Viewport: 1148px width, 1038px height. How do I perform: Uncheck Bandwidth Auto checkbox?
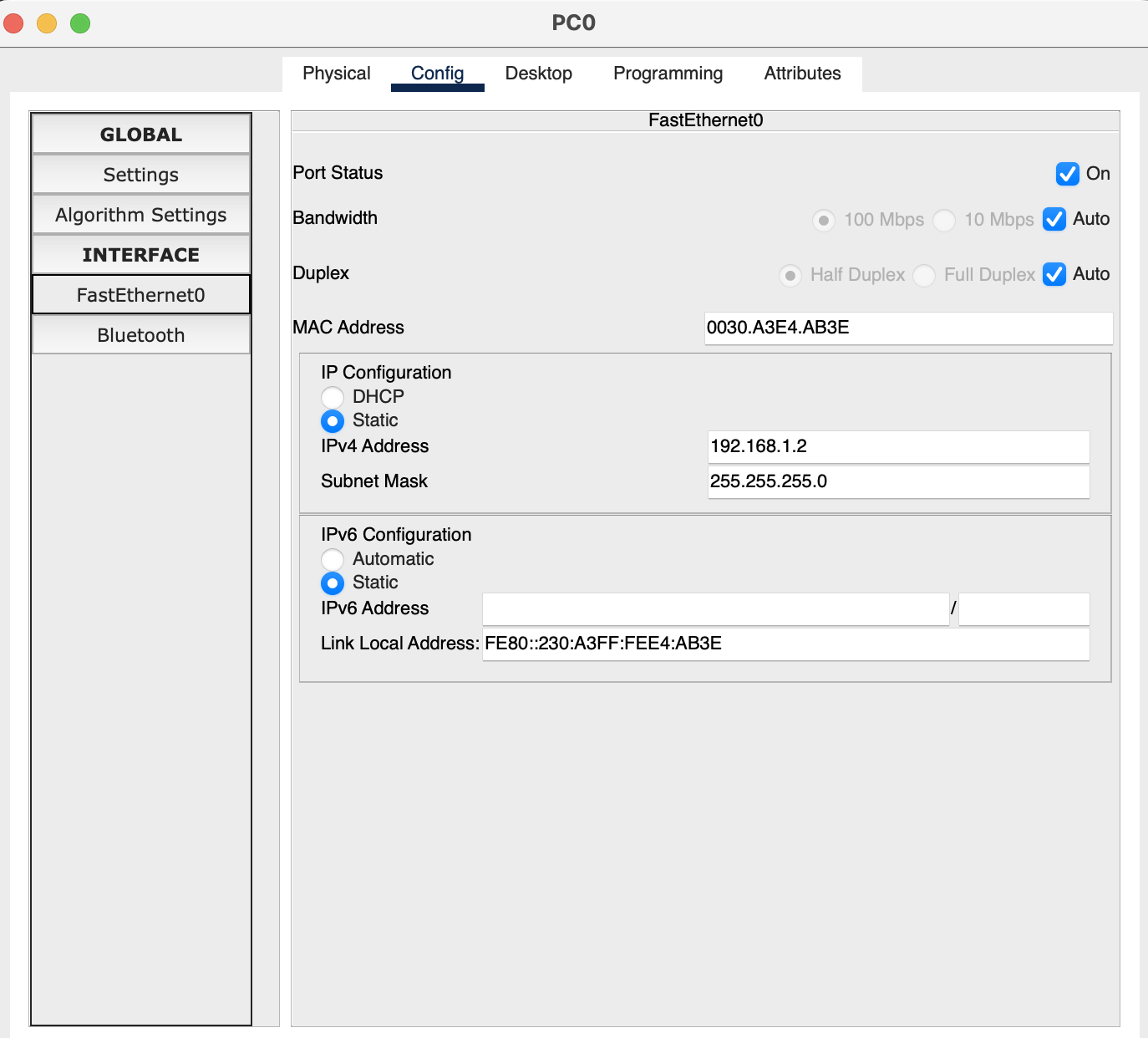[x=1054, y=219]
